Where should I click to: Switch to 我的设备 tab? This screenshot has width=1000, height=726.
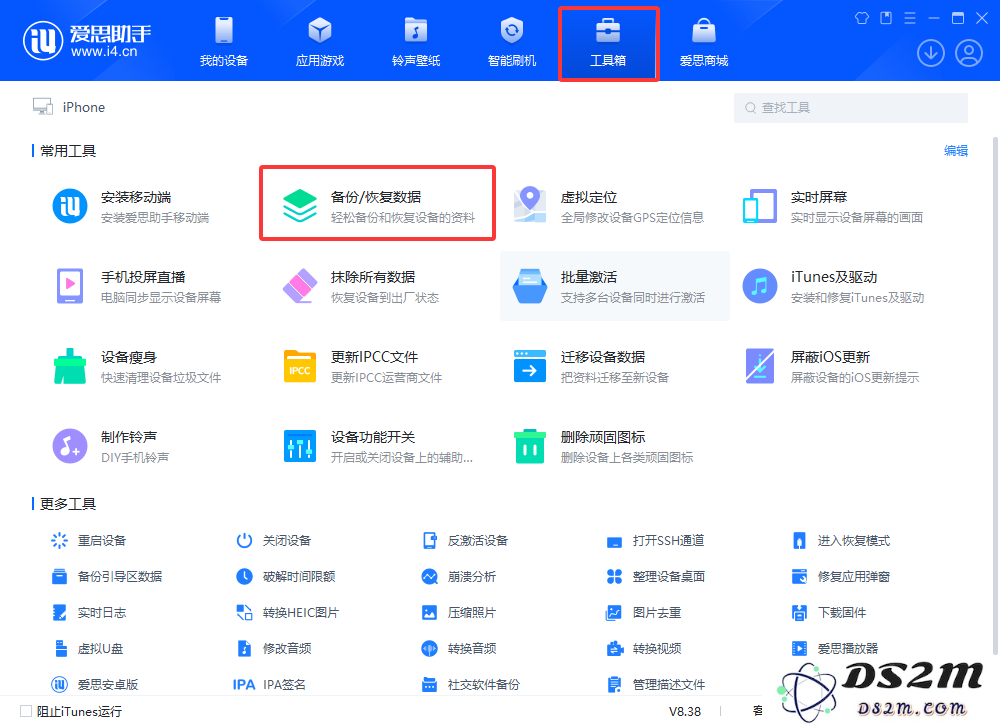point(224,42)
